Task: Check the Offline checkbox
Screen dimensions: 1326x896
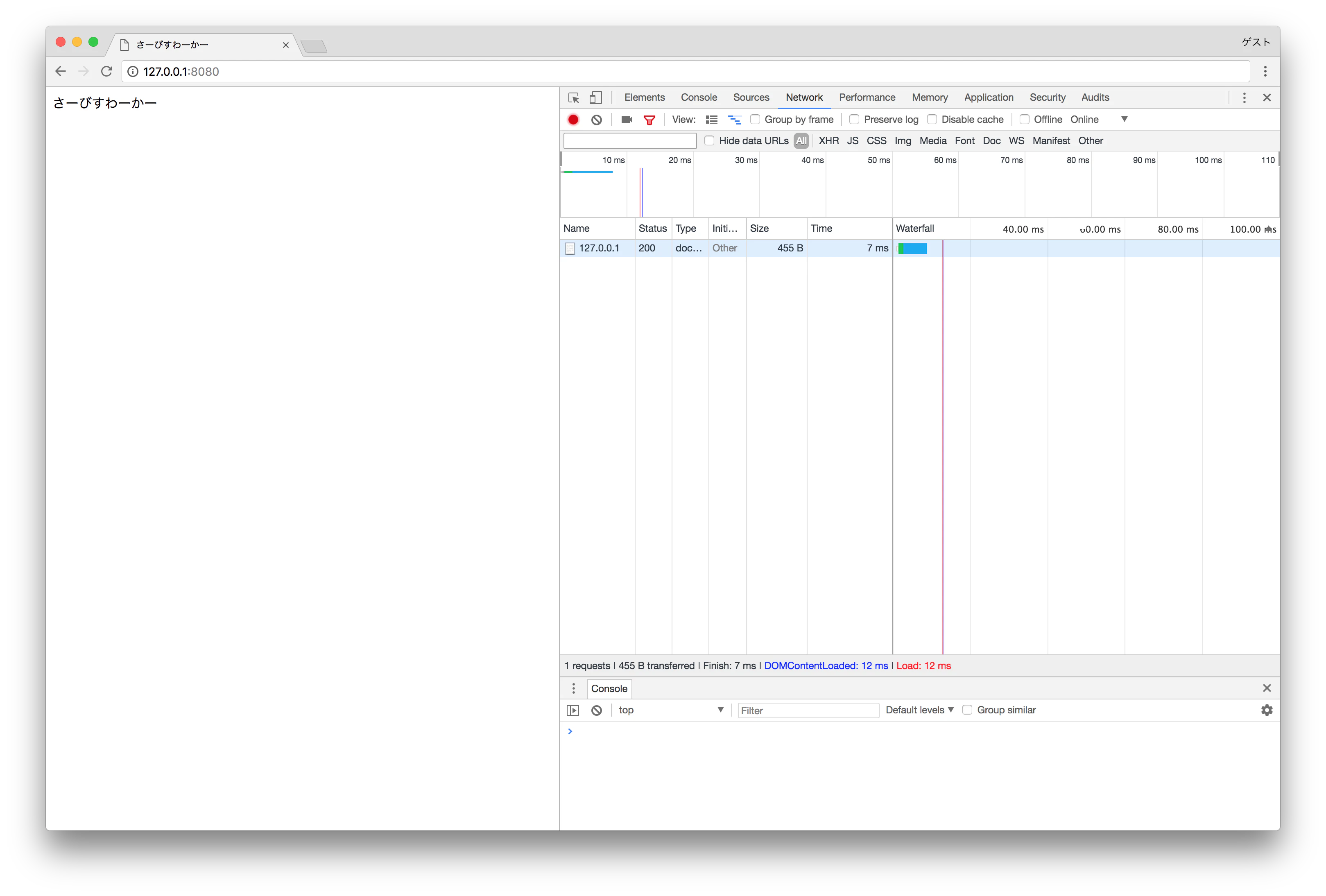Action: point(1024,119)
